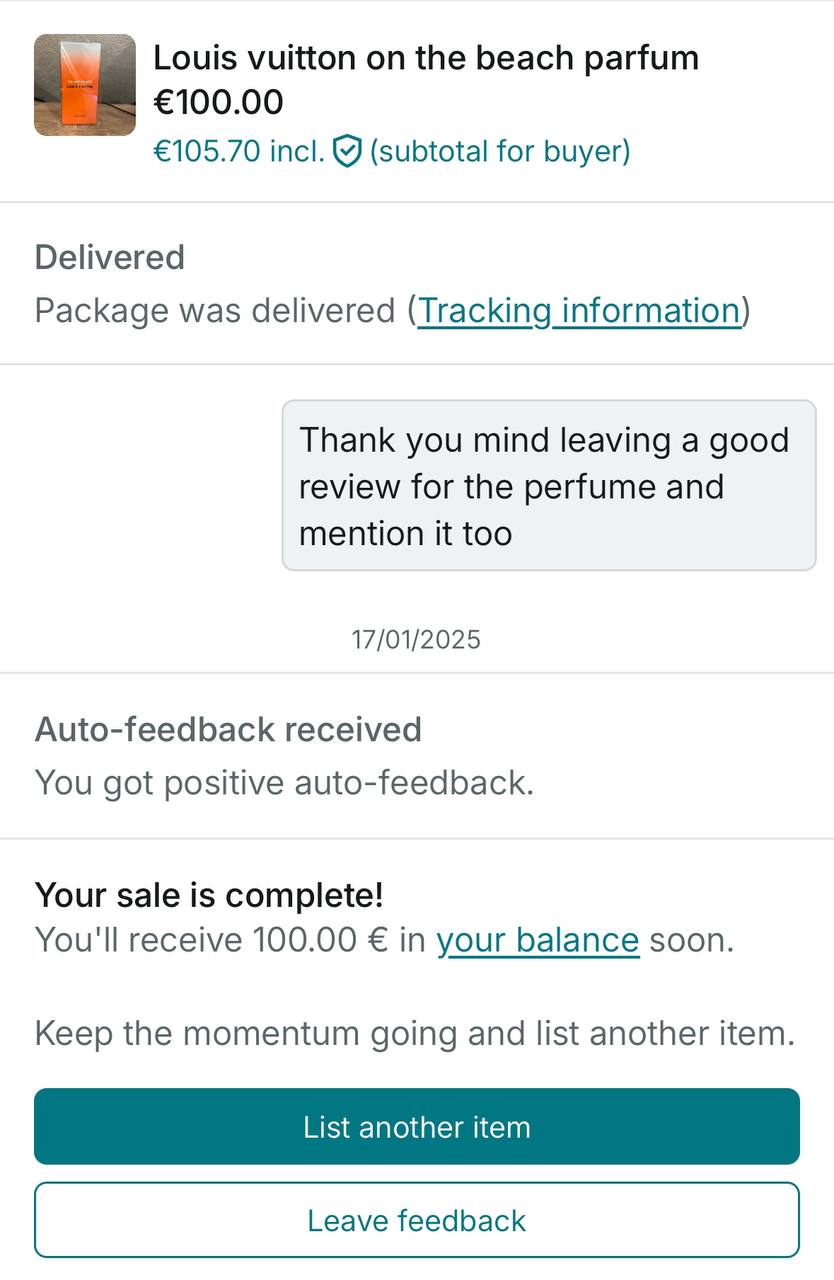Open the Tracking information link
The height and width of the screenshot is (1280, 834).
point(578,311)
